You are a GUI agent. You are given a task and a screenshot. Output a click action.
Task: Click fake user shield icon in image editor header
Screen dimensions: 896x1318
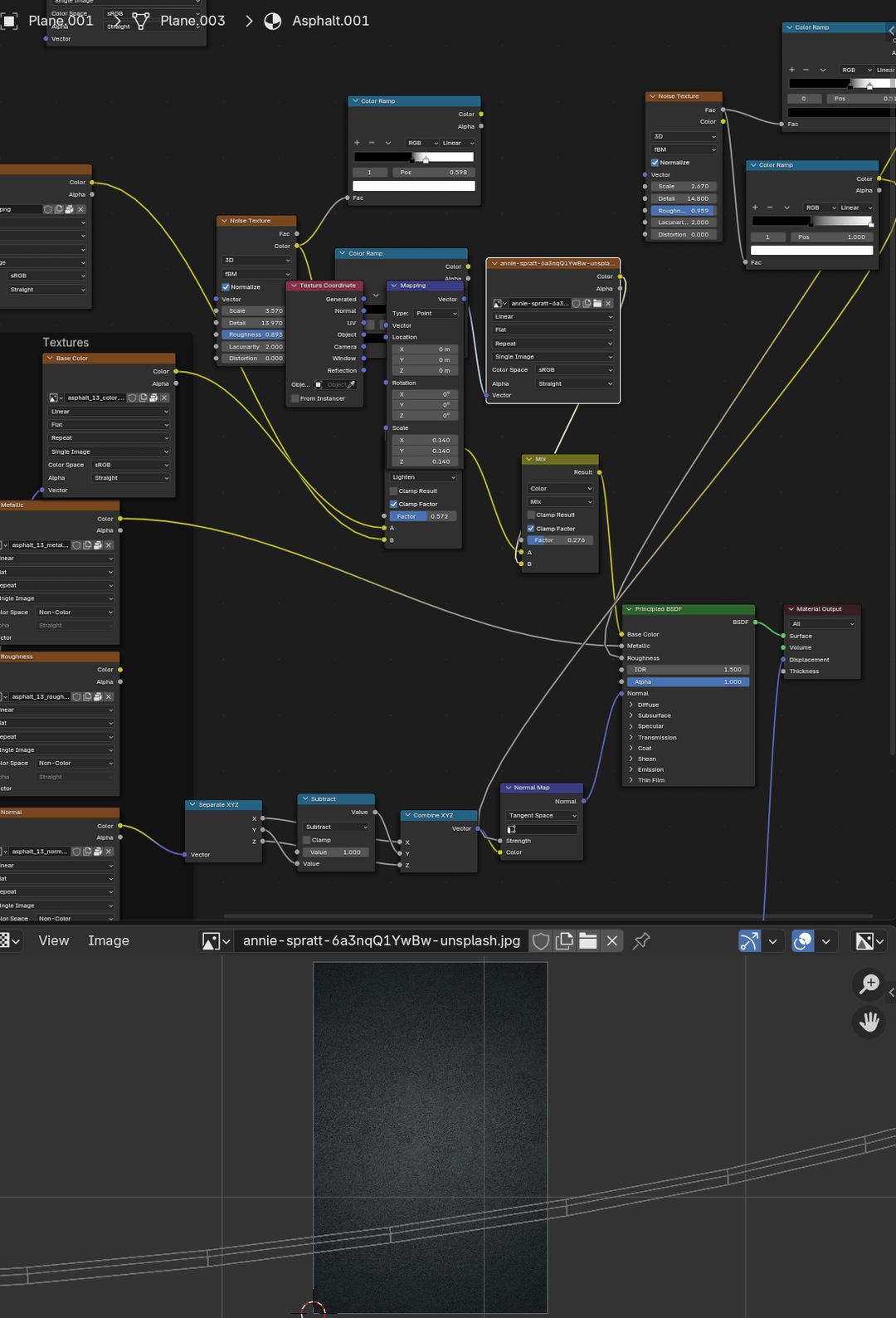[x=541, y=940]
